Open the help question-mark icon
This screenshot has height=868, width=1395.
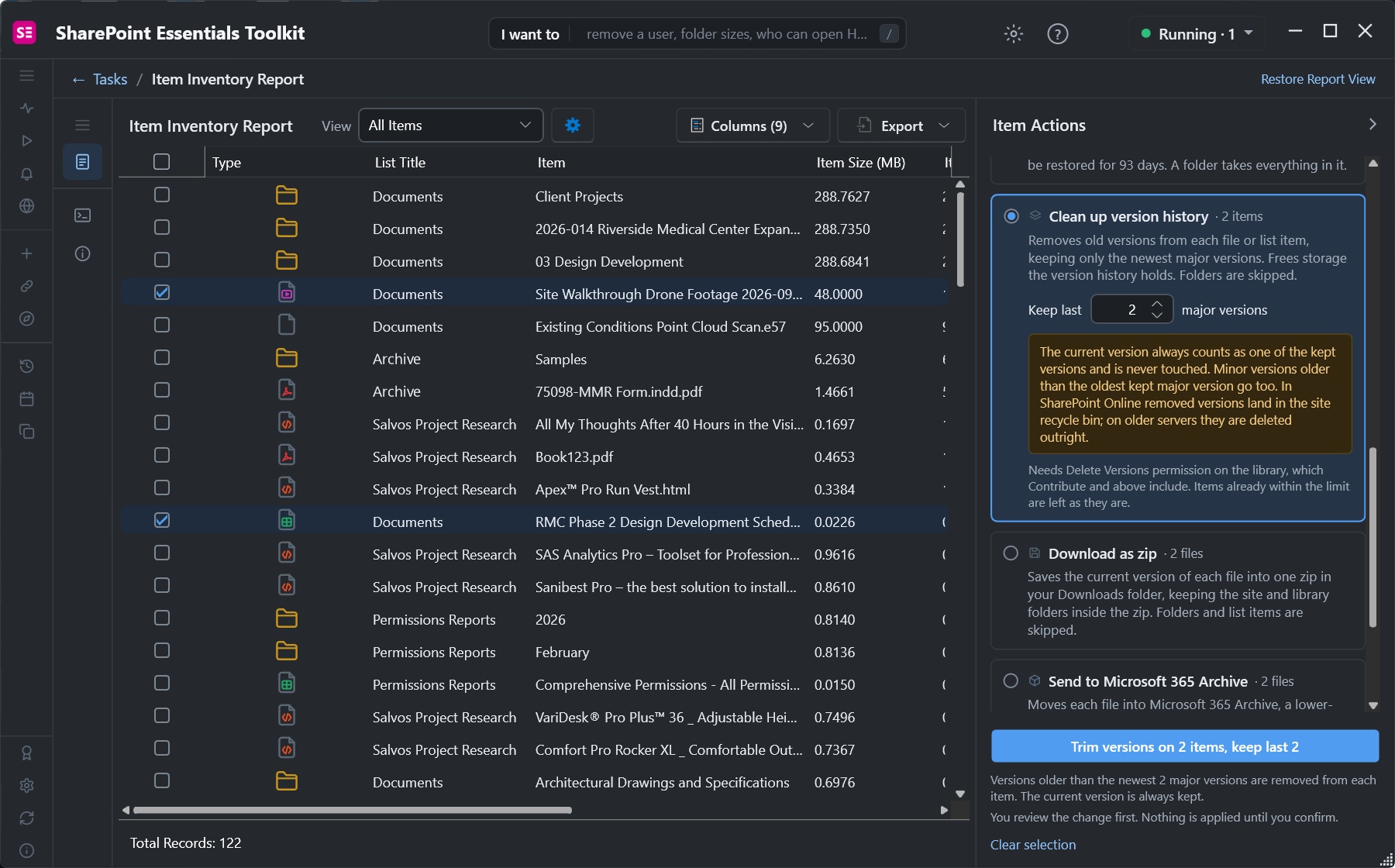[1057, 33]
